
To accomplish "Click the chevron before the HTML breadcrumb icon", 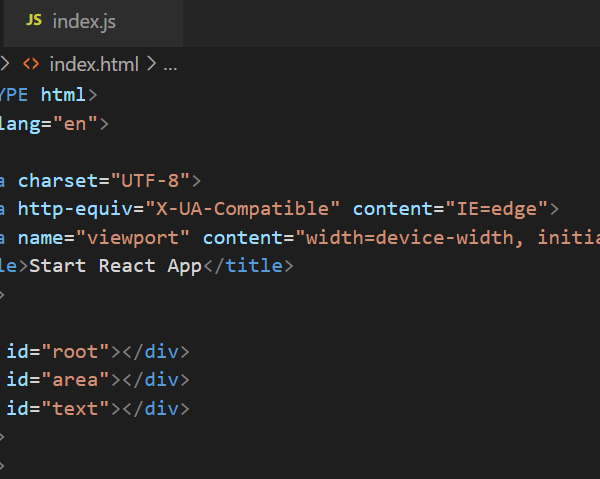I will click(5, 65).
